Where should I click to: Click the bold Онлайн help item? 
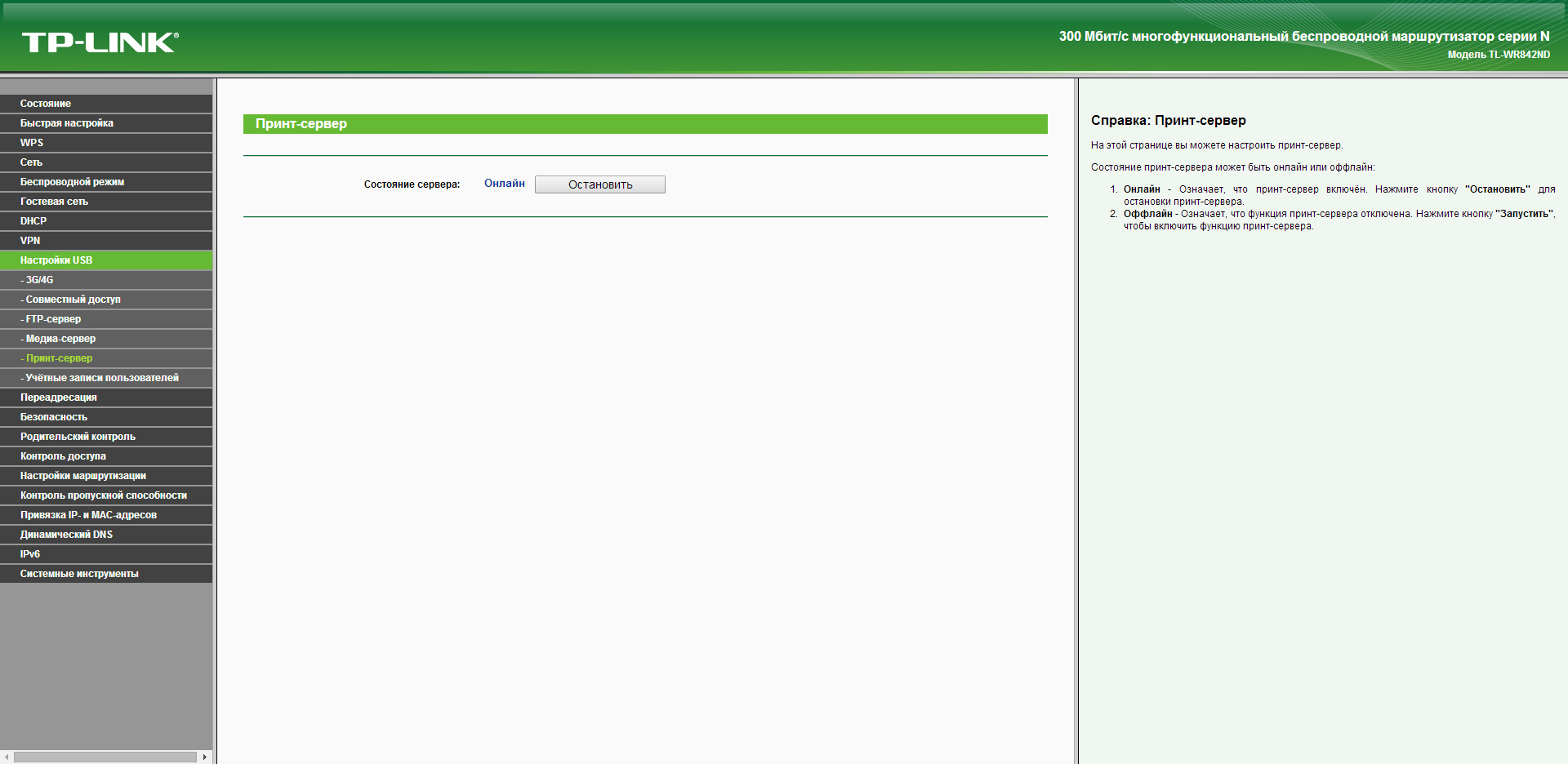pyautogui.click(x=1142, y=189)
